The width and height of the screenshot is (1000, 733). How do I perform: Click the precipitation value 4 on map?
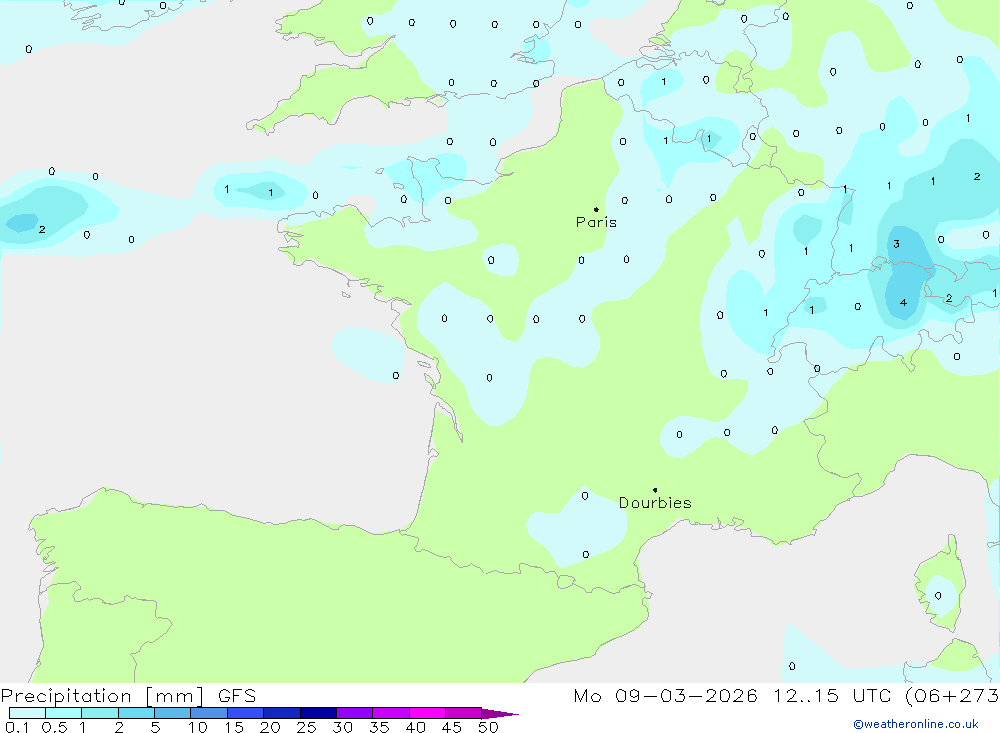click(903, 302)
